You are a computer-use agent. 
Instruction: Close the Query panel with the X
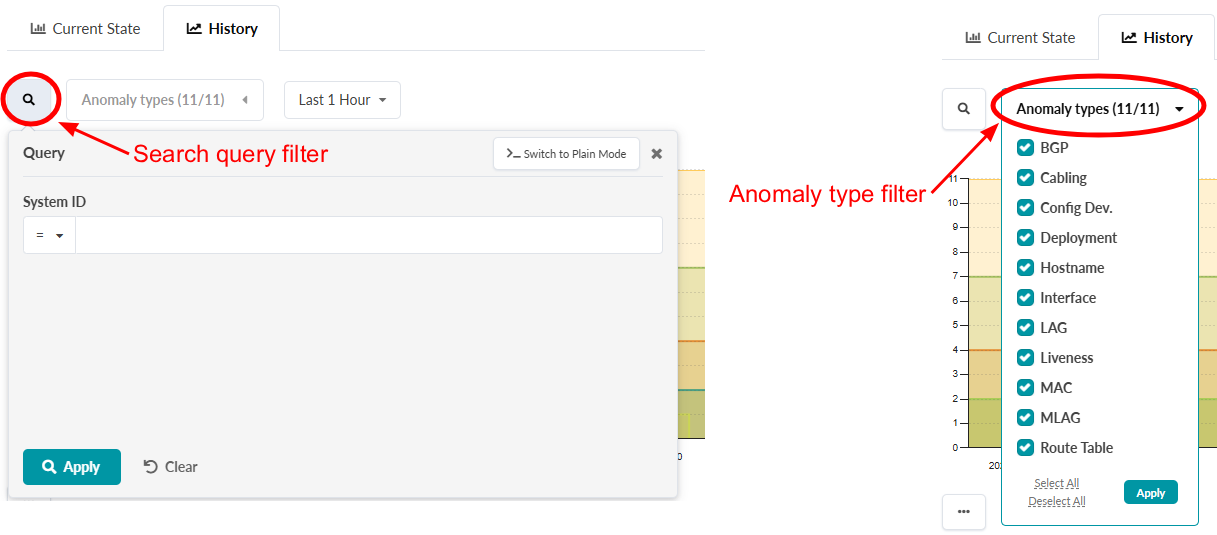click(657, 154)
